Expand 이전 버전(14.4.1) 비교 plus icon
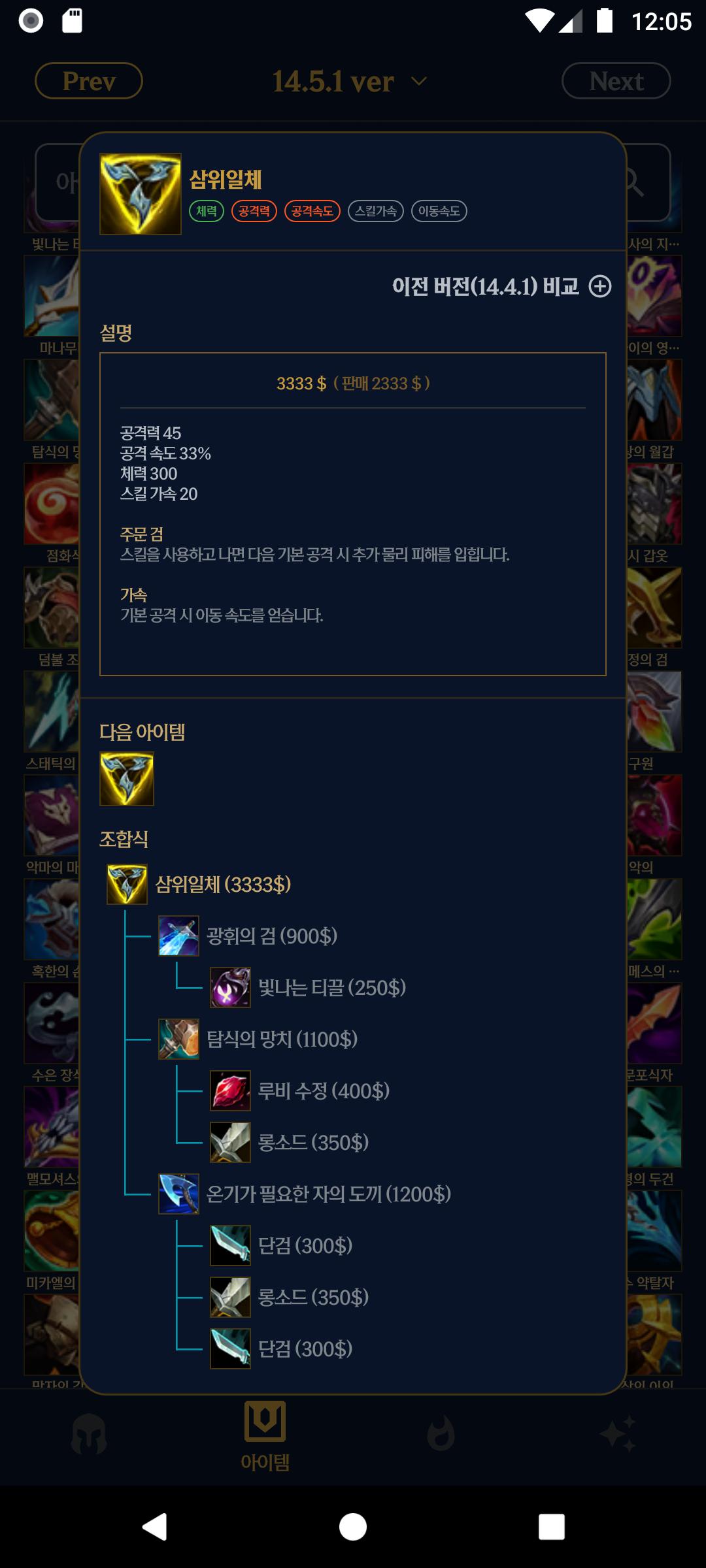This screenshot has width=706, height=1568. tap(600, 286)
